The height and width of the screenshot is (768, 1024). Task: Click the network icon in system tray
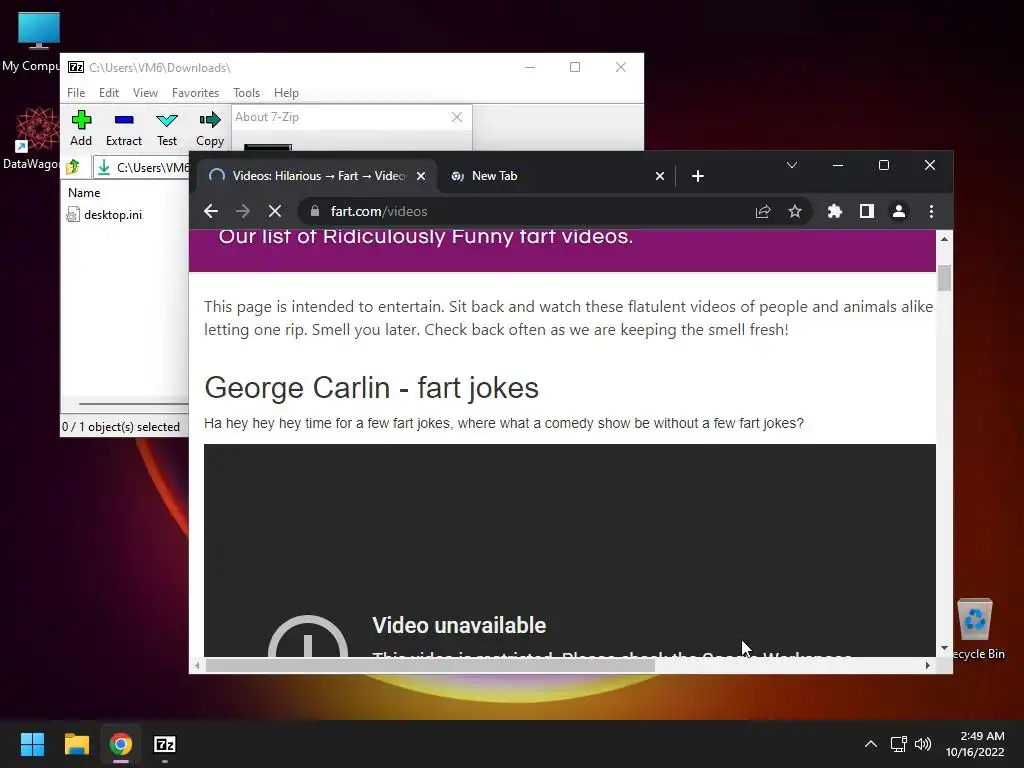pyautogui.click(x=899, y=744)
